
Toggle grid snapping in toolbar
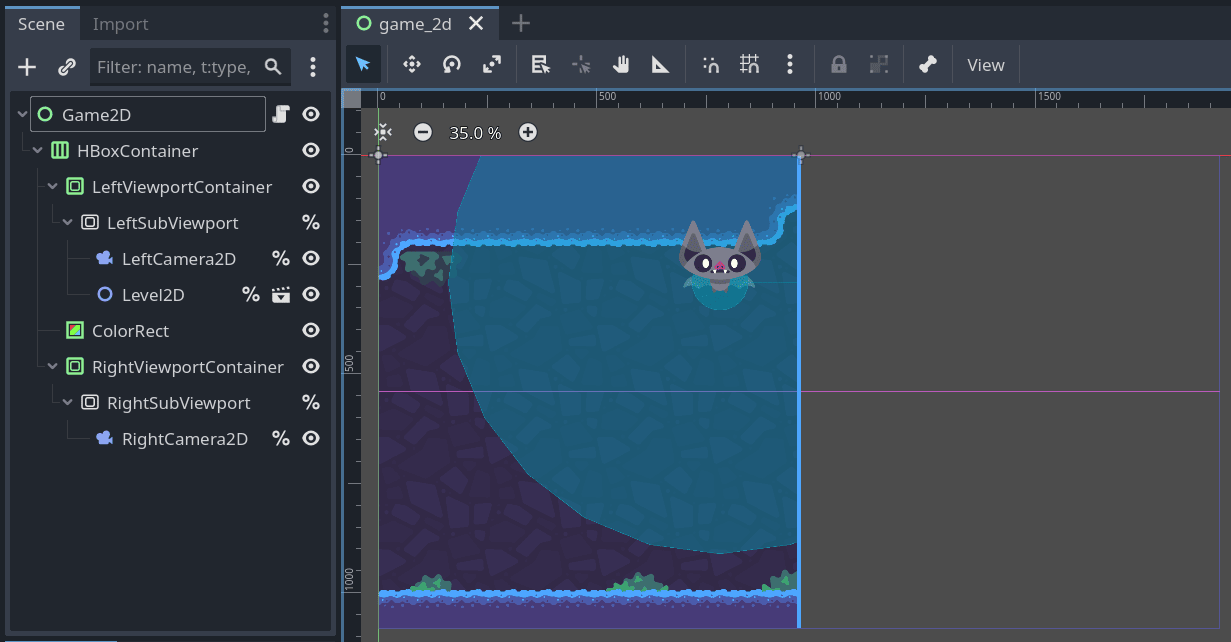(x=750, y=65)
